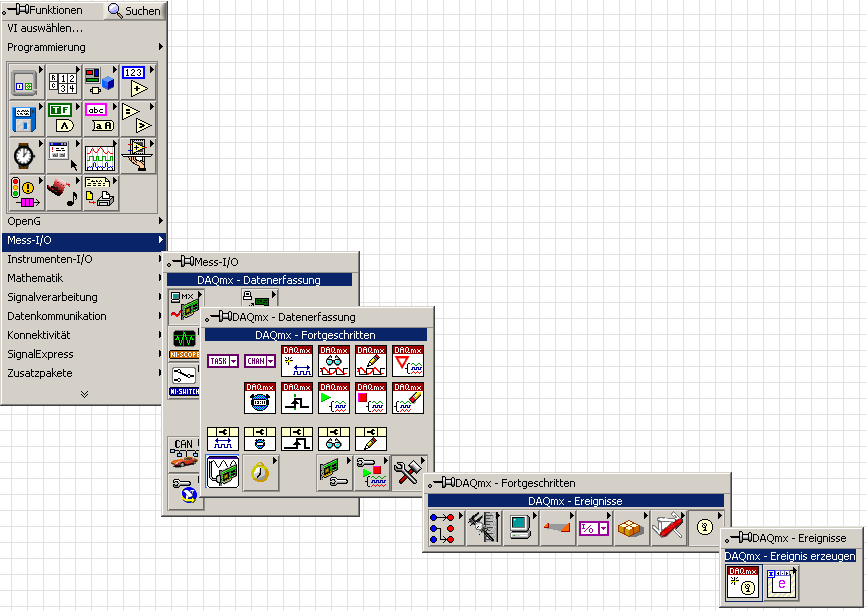Screen dimensions: 867x611
Task: Open the Dialog and User Interface subpalette
Action: coord(63,156)
